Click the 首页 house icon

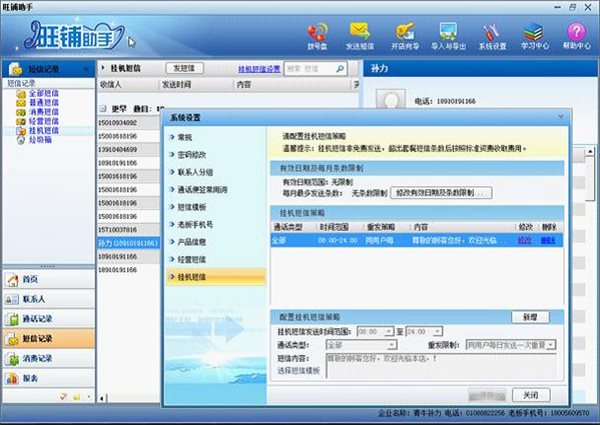12,280
